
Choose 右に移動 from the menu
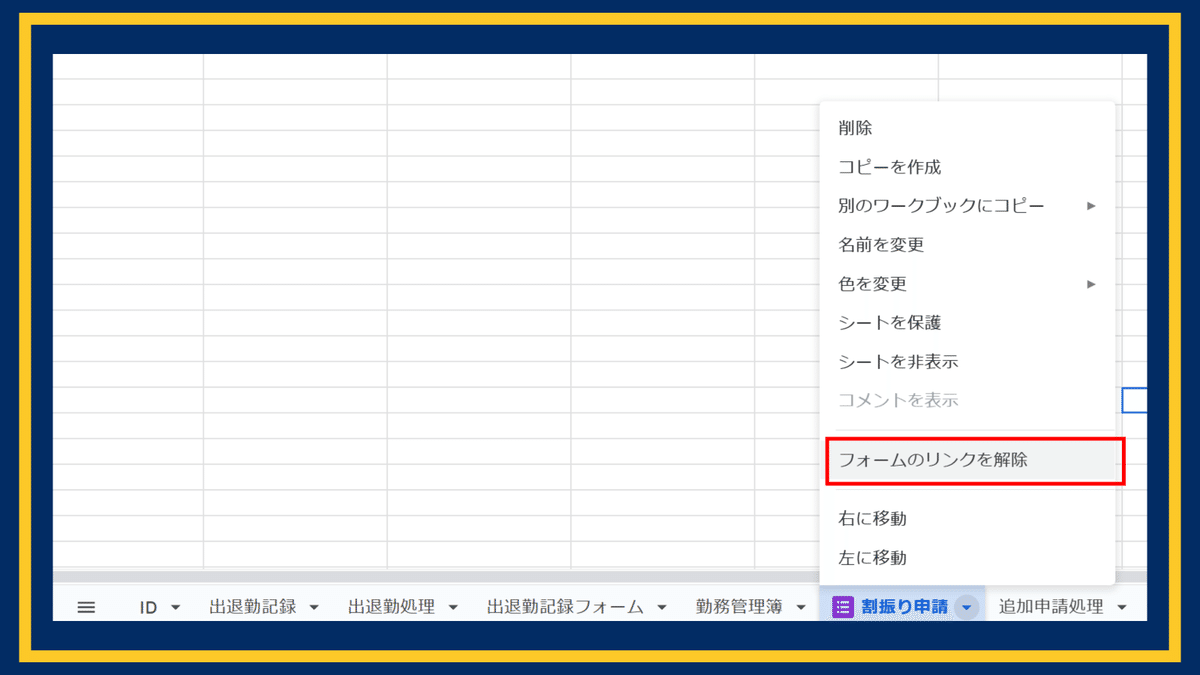967,519
